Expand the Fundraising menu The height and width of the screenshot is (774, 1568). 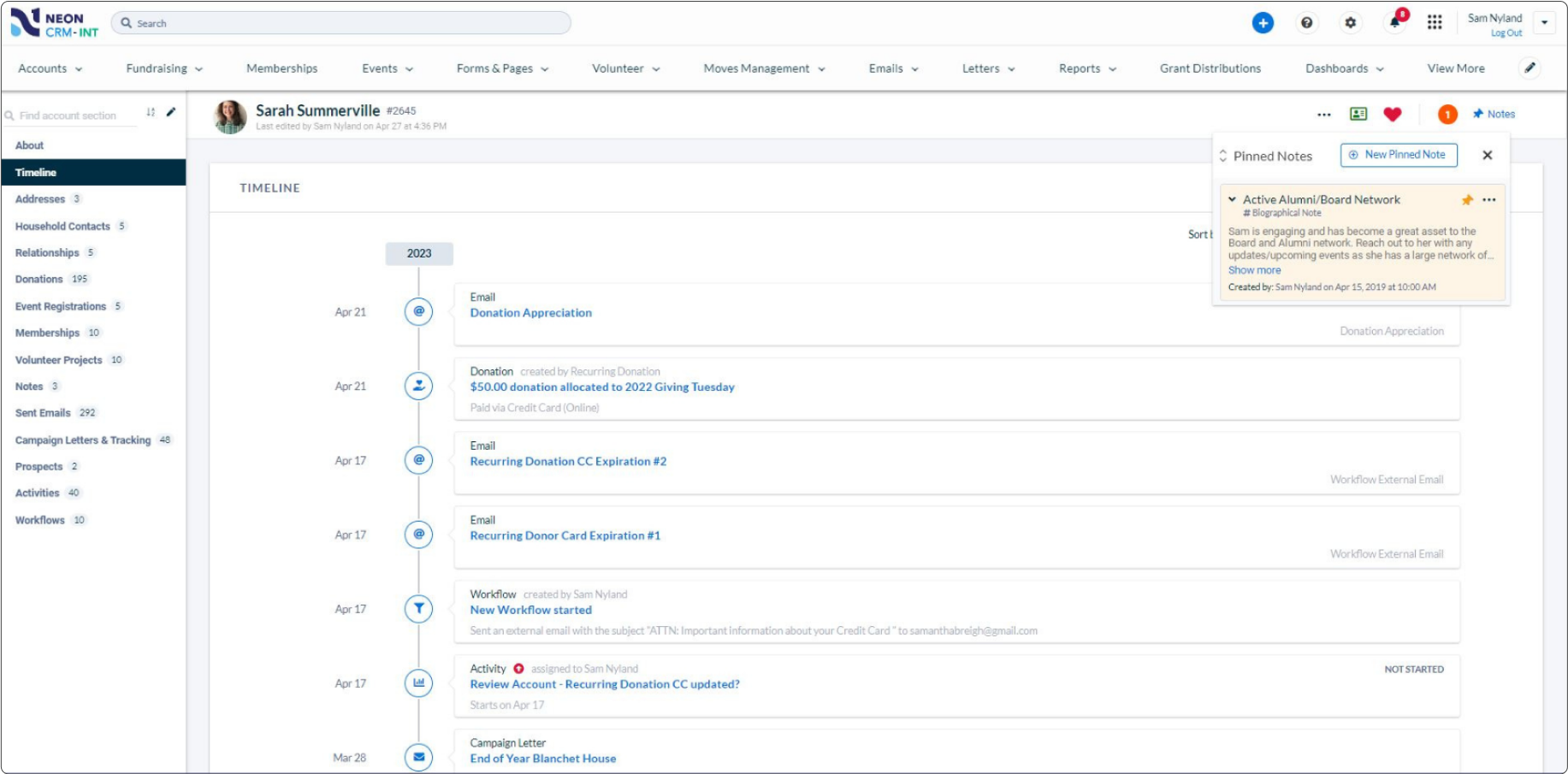164,68
